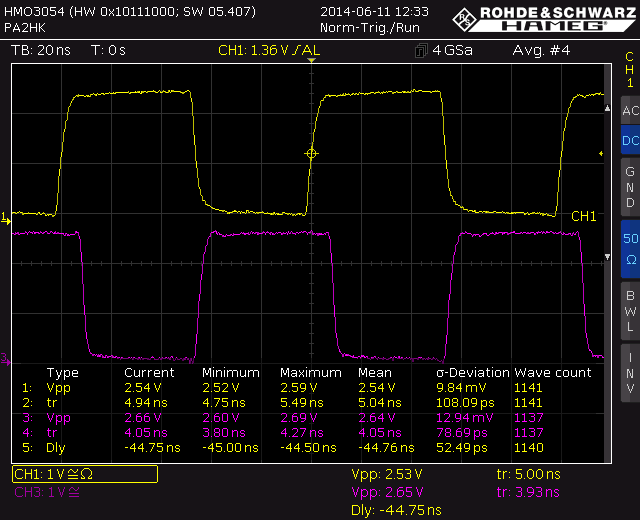Click the memory depth icon beside 4 GSa
The image size is (640, 520).
coord(413,50)
